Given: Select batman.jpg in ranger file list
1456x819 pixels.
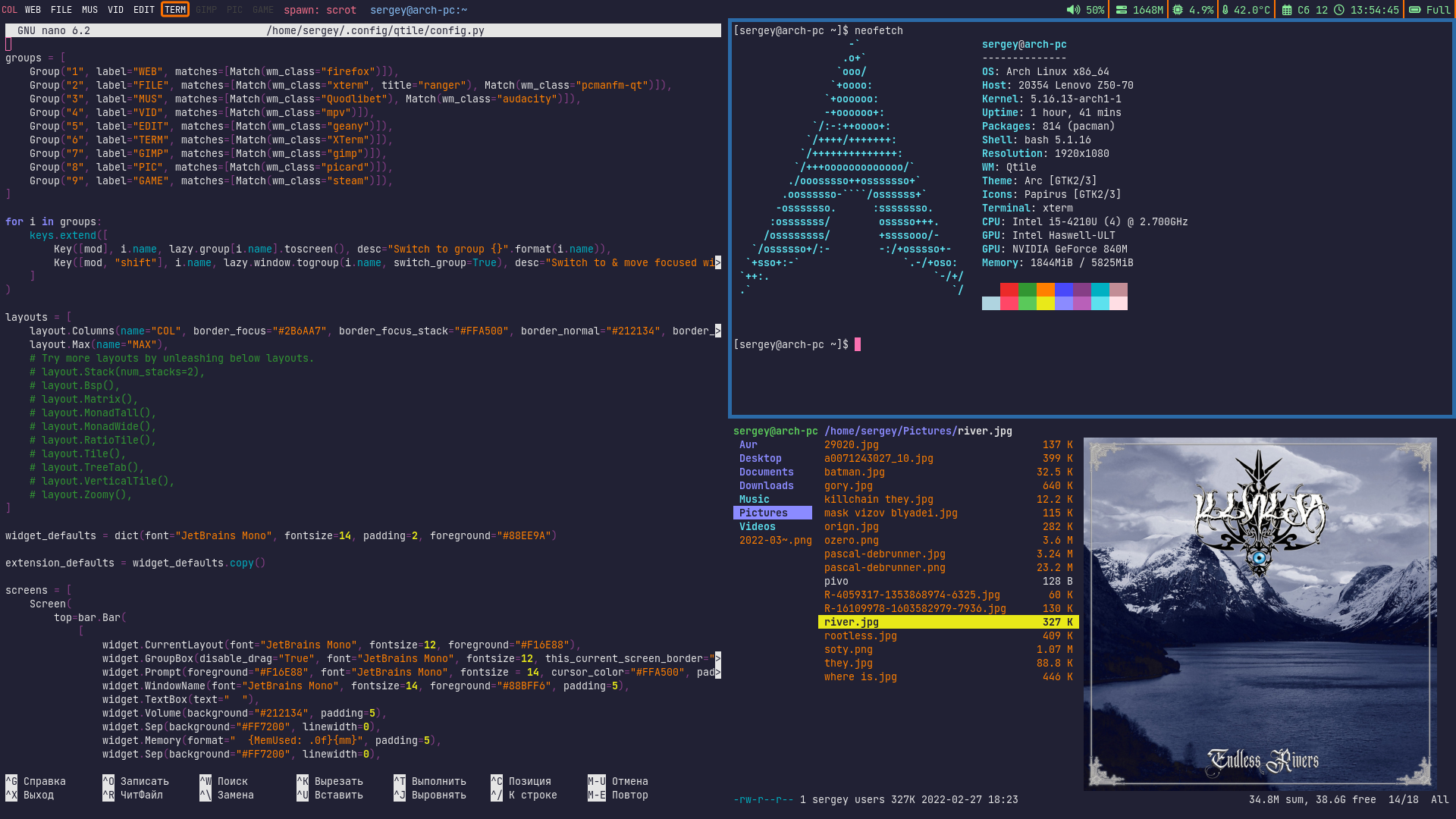Looking at the screenshot, I should pyautogui.click(x=949, y=472).
